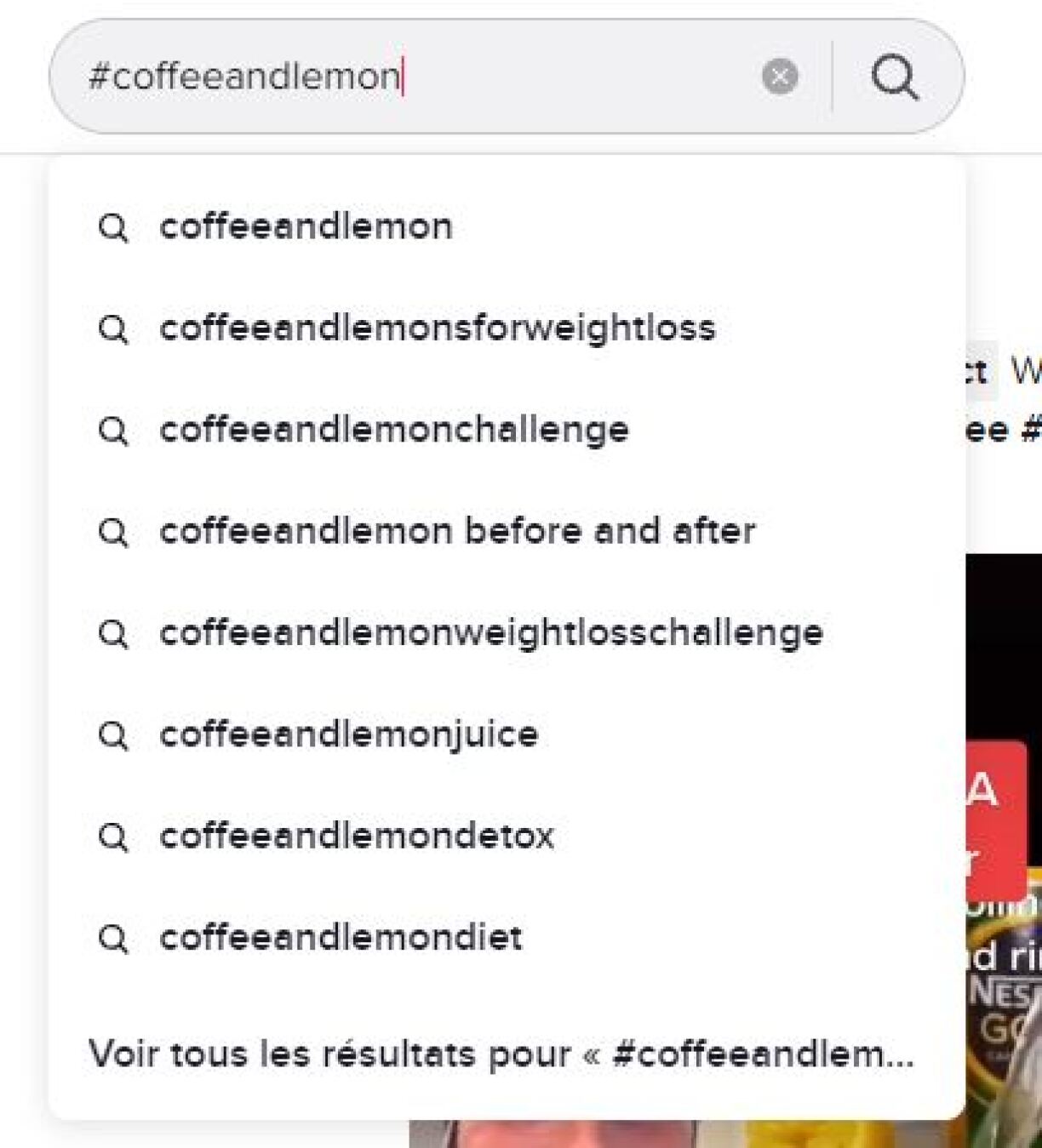Image resolution: width=1042 pixels, height=1148 pixels.
Task: Open the coffeeandlemonweightlosschallenge suggestion
Action: point(492,631)
